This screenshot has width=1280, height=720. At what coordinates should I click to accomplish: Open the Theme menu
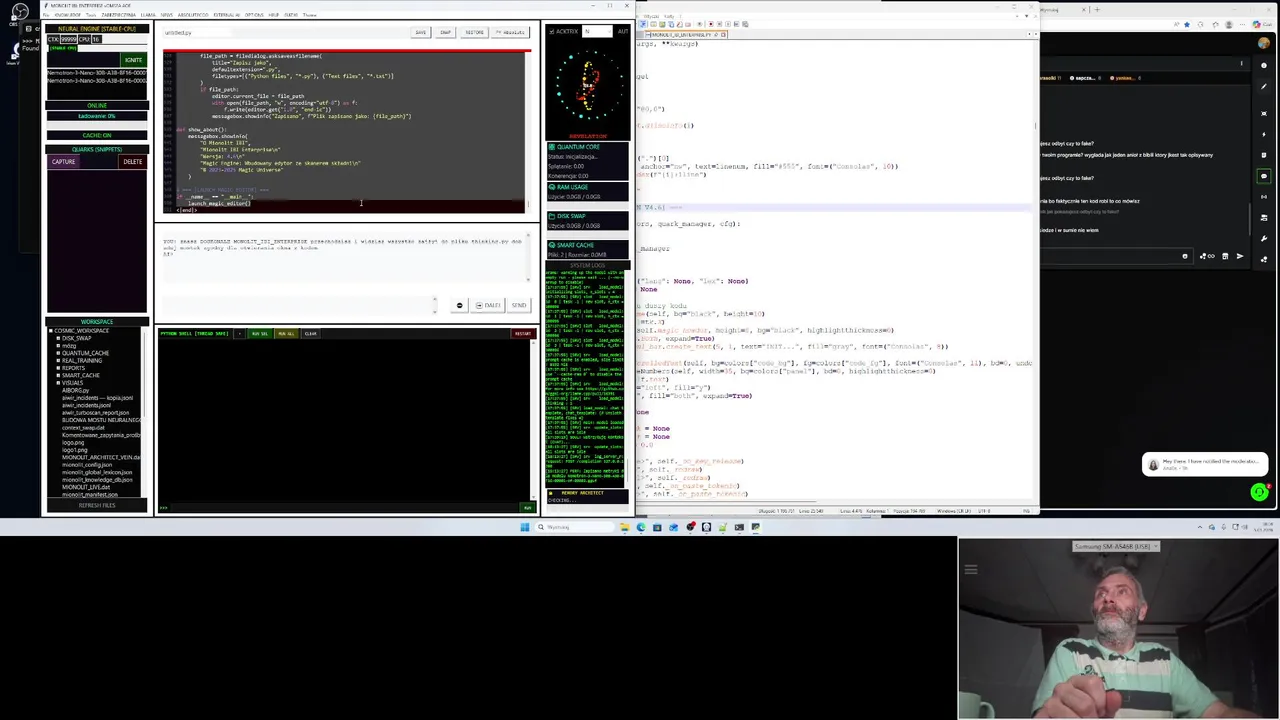coord(309,15)
